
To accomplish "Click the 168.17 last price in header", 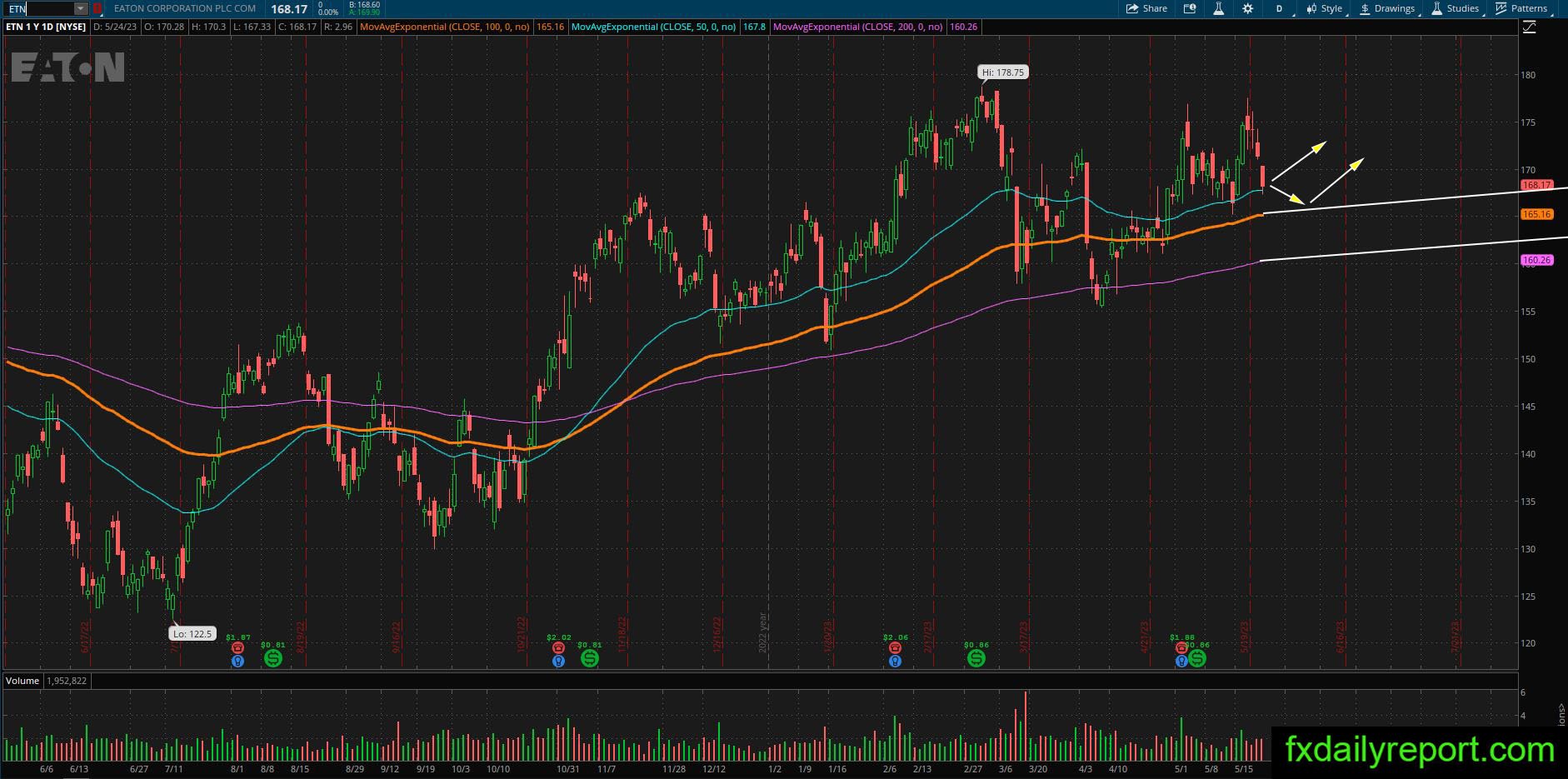I will [x=289, y=8].
